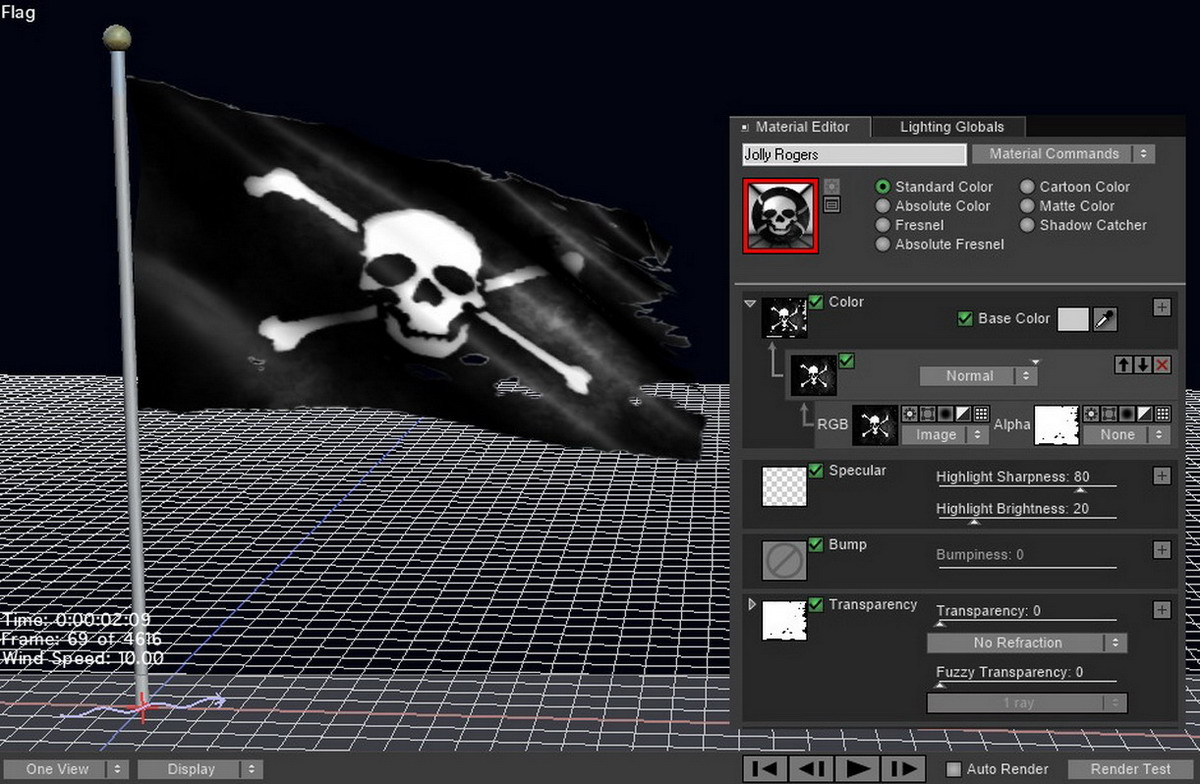Select the Shadow Catcher shading mode
Screen dimensions: 1200x784
(x=1027, y=225)
